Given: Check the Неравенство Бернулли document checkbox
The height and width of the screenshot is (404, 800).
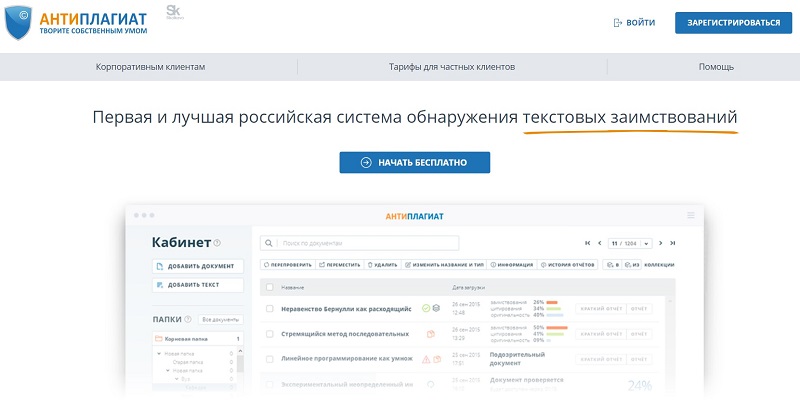Looking at the screenshot, I should point(269,309).
